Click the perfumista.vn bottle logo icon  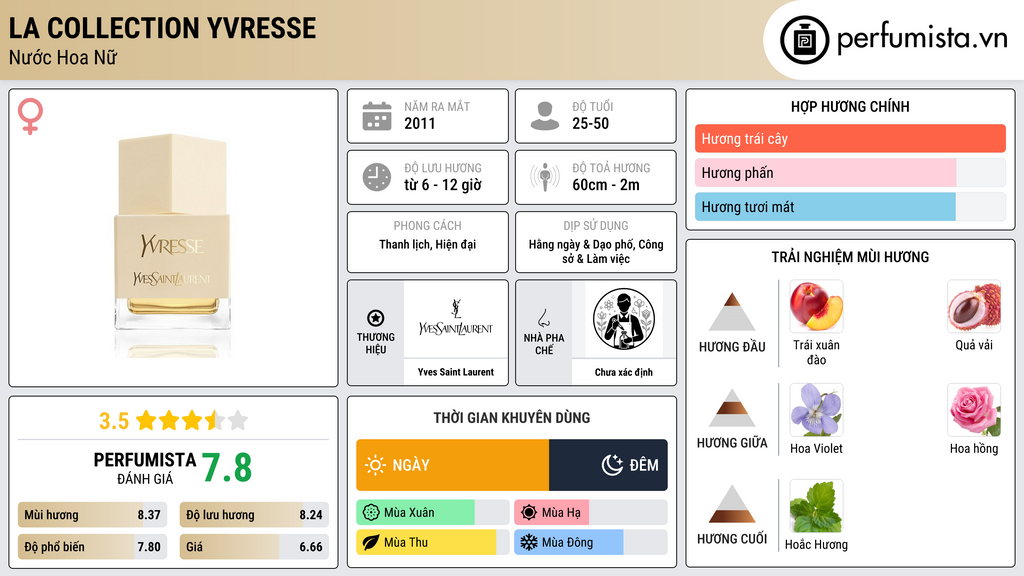coord(805,40)
